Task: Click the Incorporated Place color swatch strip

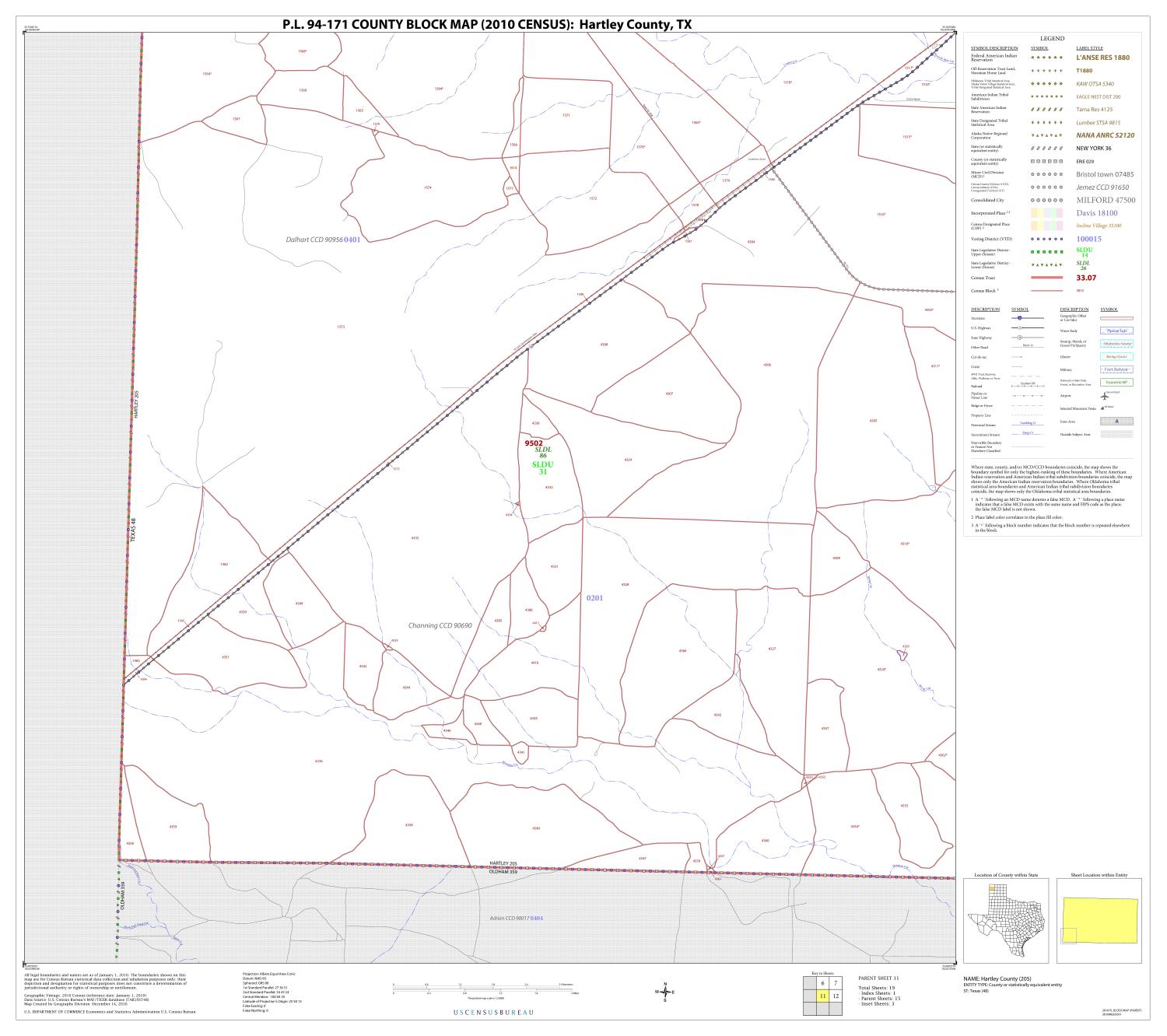Action: 1046,213
